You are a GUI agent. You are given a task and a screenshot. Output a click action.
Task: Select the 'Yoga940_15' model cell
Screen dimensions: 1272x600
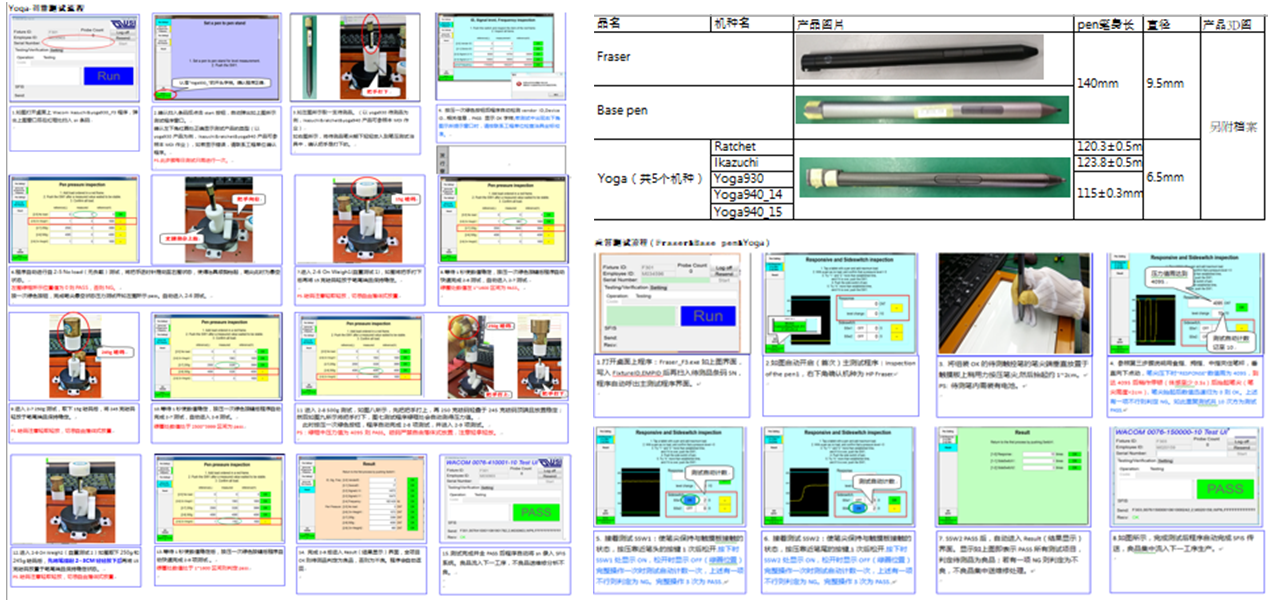click(x=752, y=211)
